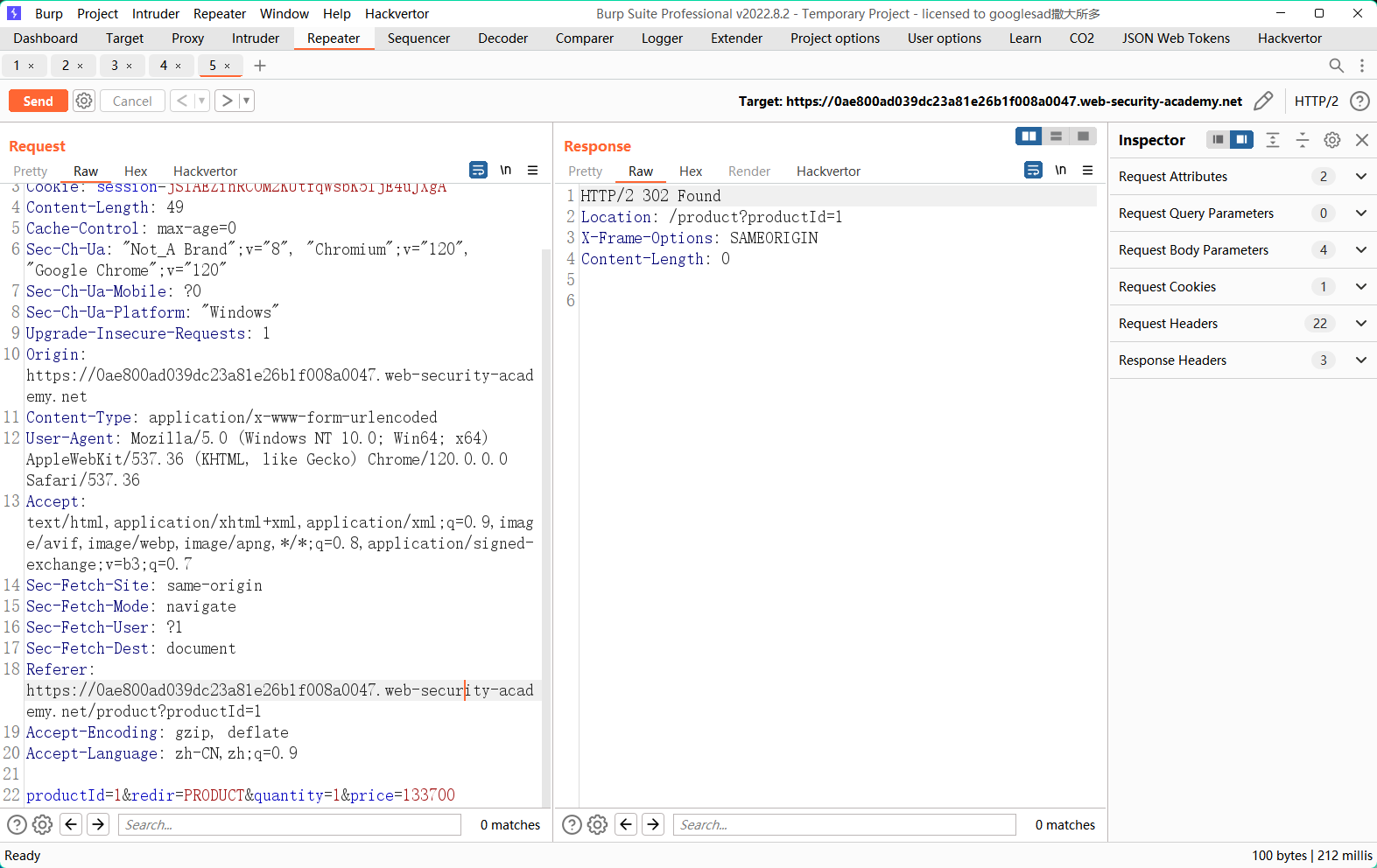Open Repeater send settings gear

point(84,101)
